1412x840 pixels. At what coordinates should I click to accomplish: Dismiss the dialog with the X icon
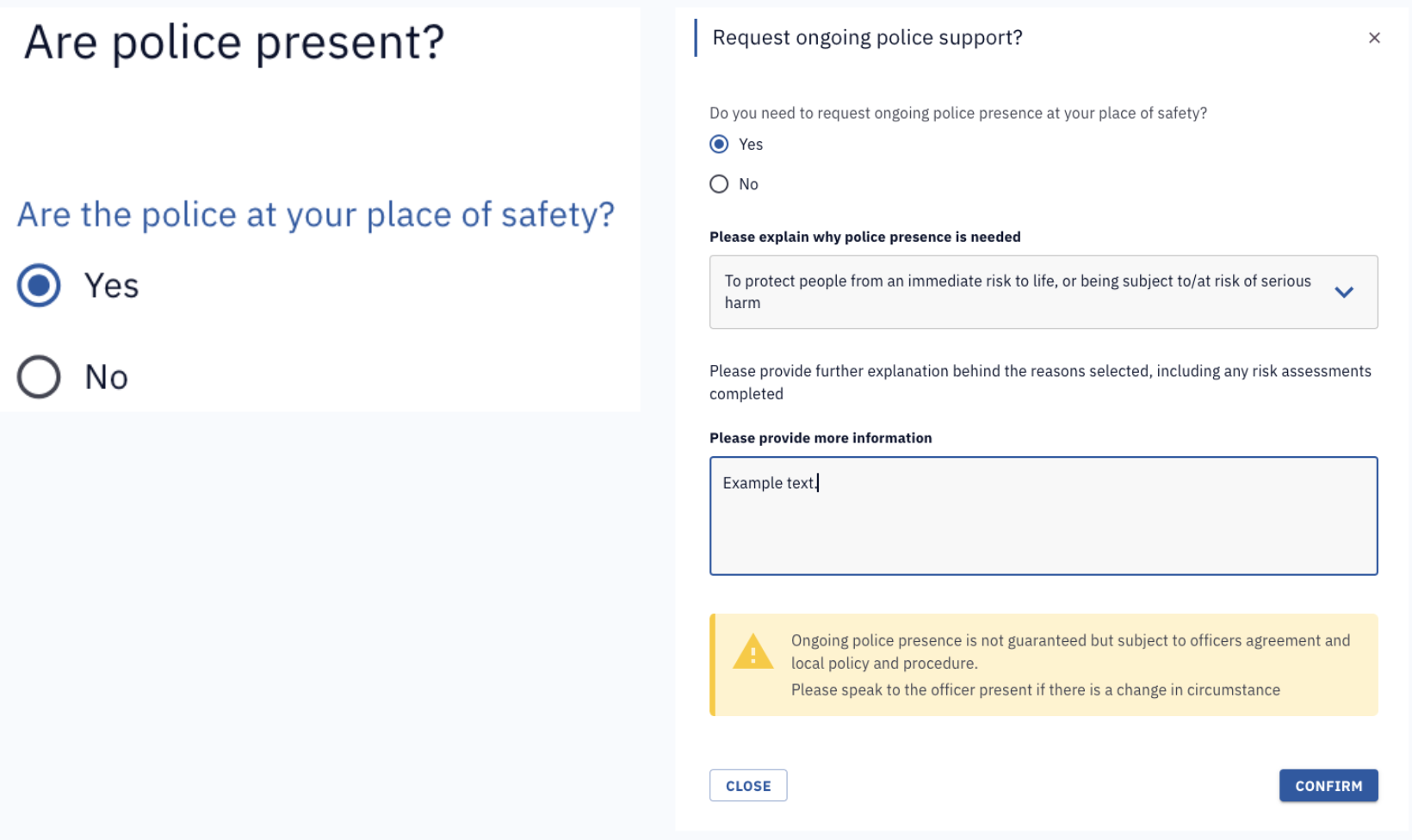(x=1374, y=38)
